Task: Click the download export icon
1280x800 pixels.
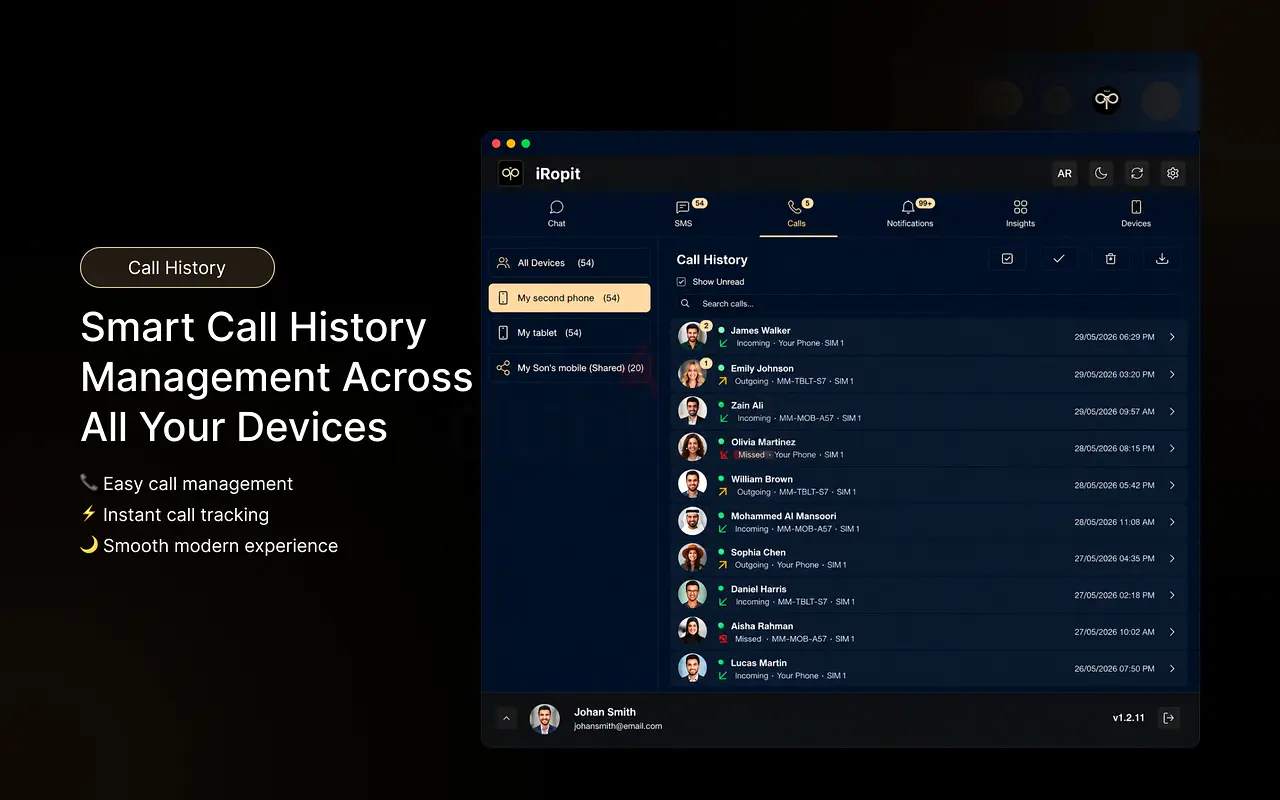Action: click(x=1162, y=259)
